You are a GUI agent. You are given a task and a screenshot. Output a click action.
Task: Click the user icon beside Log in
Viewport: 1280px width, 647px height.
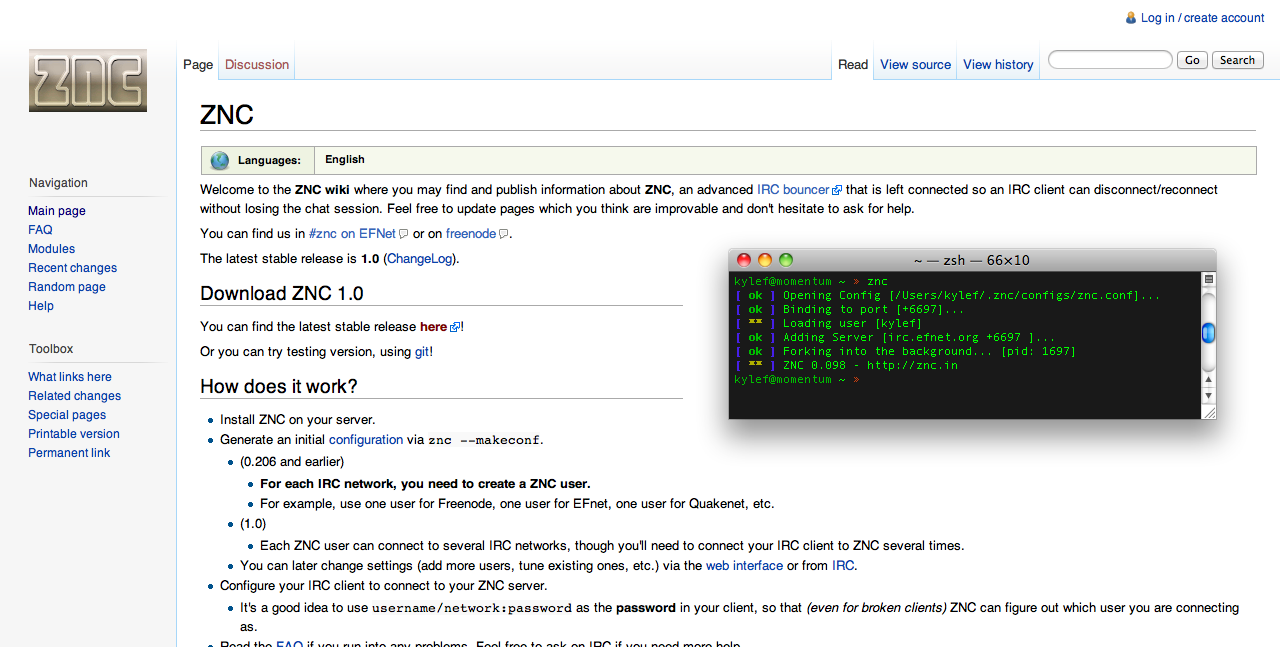(1131, 18)
